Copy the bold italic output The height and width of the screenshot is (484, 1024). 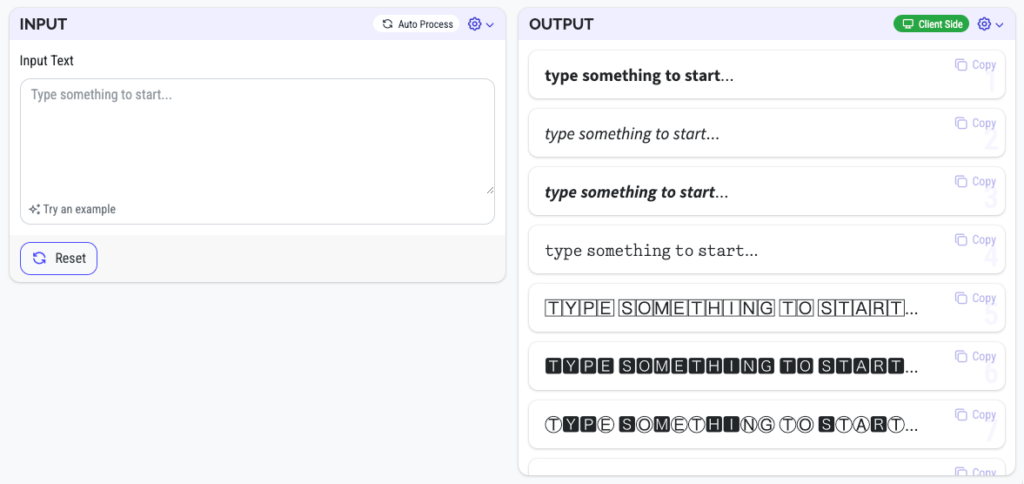tap(975, 181)
